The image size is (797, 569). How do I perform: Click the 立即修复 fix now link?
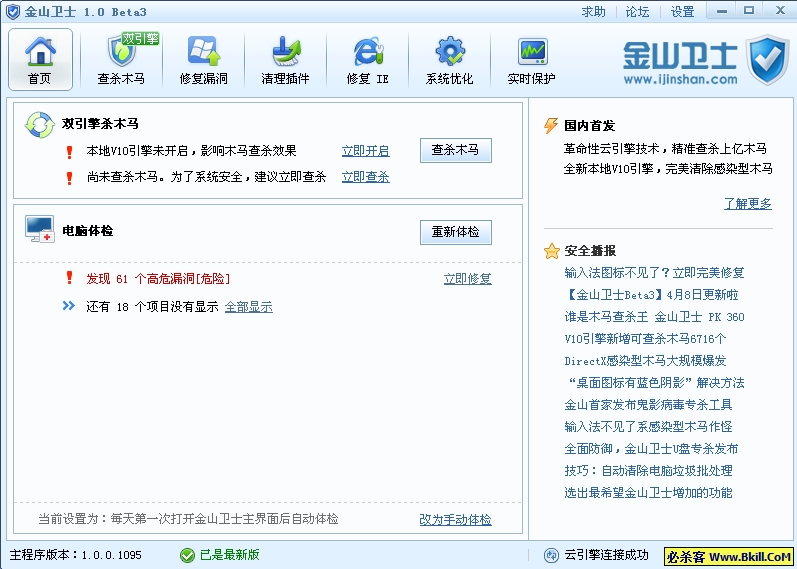467,279
